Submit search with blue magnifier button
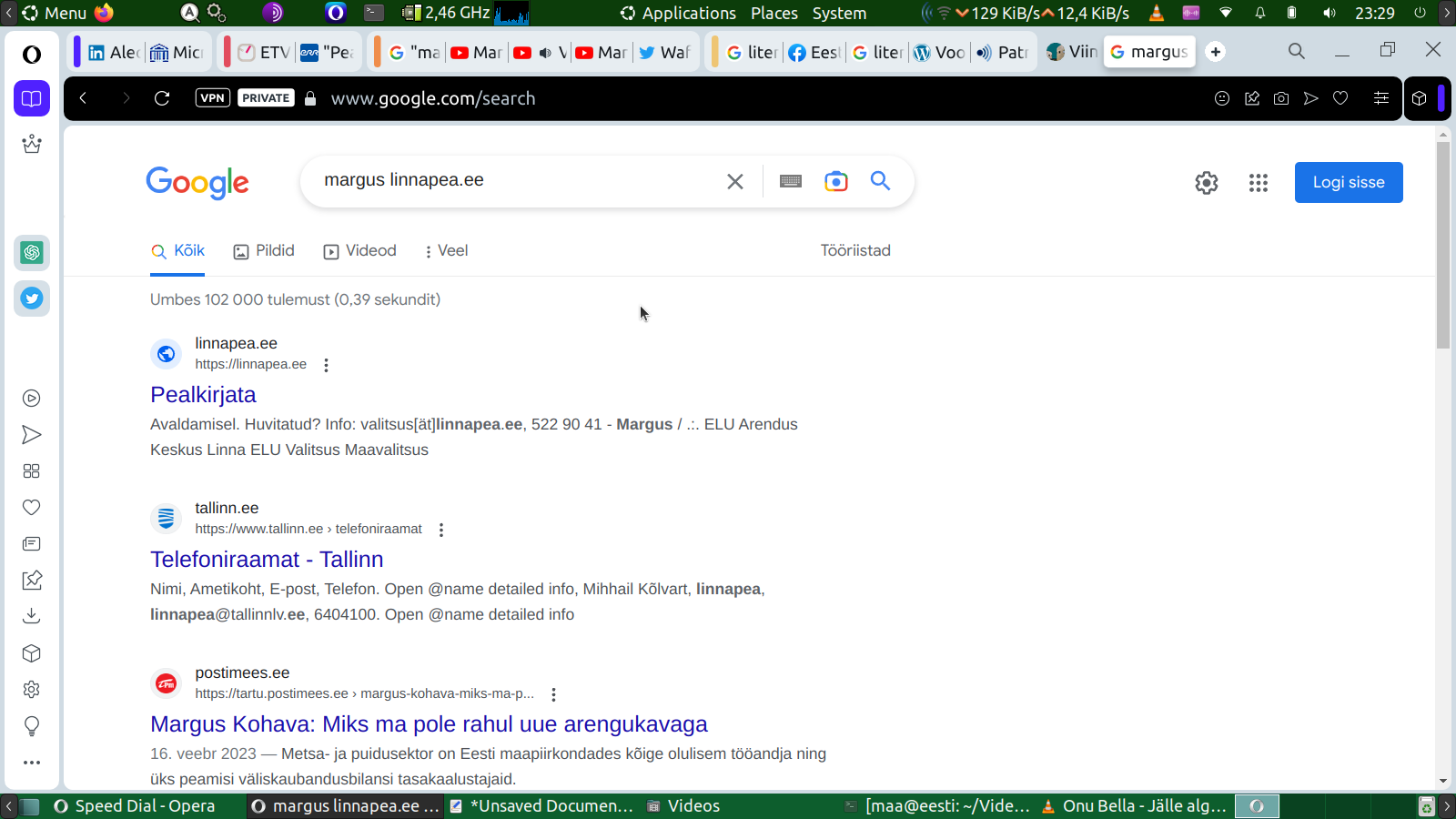 (x=880, y=181)
